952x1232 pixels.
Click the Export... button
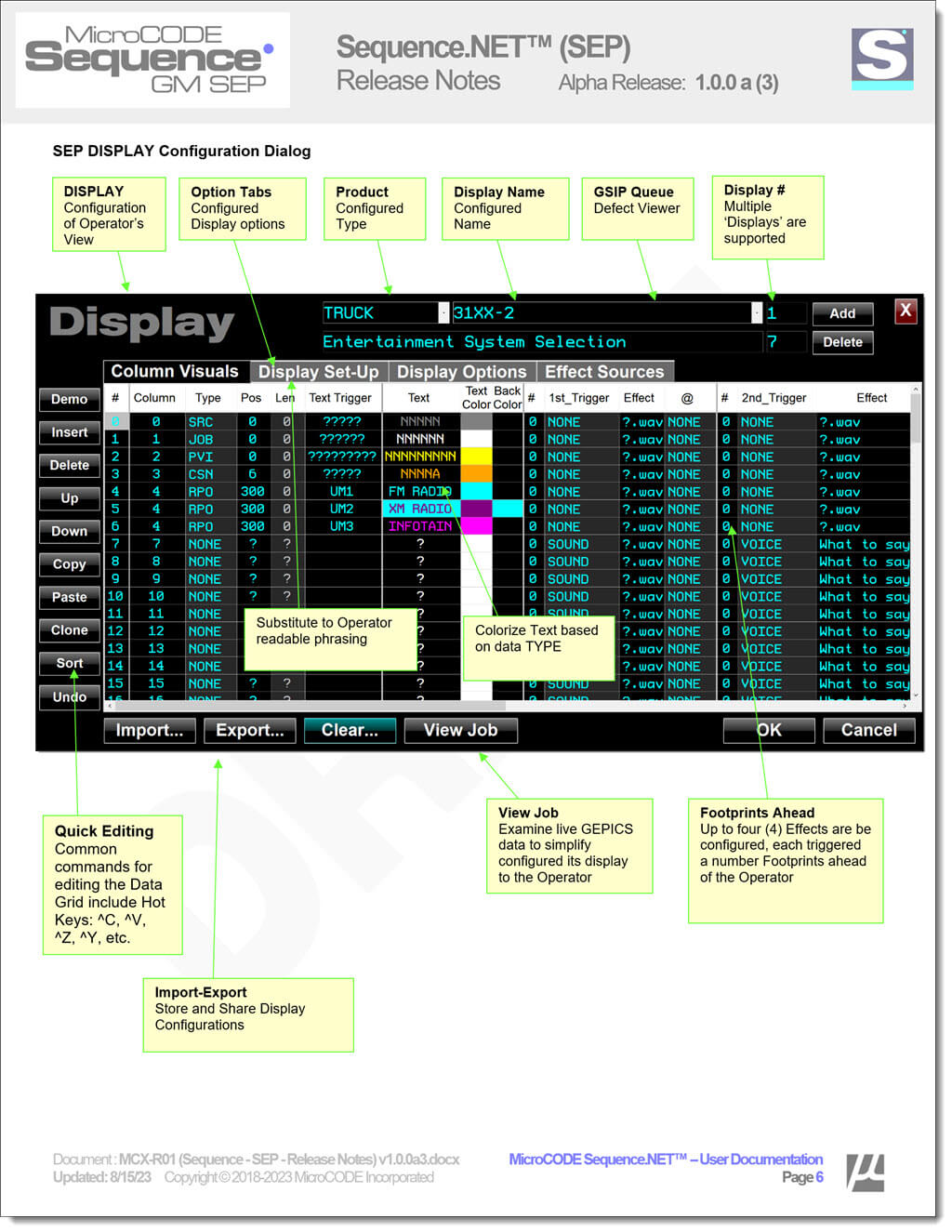pyautogui.click(x=250, y=731)
